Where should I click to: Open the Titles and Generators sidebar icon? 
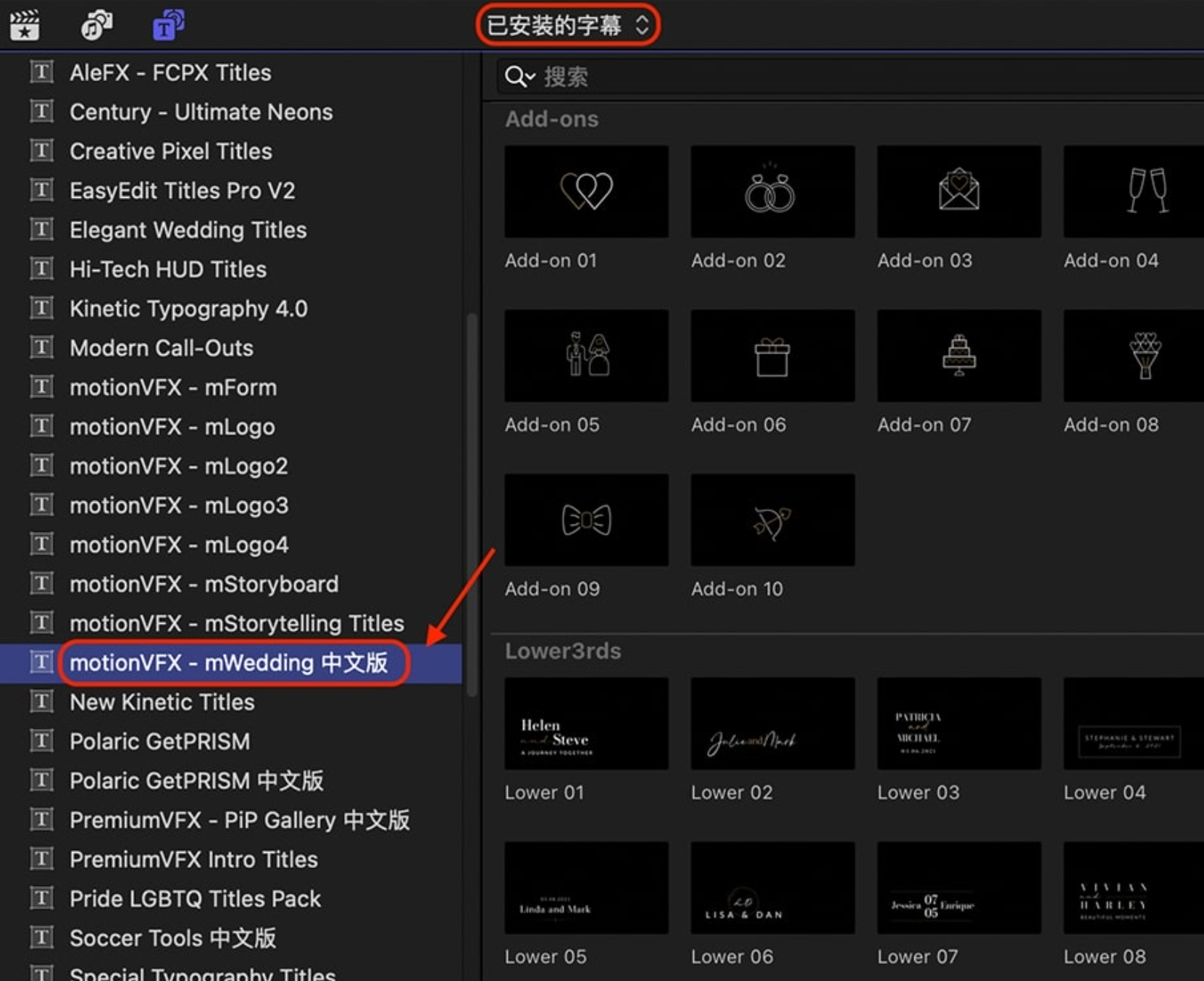pyautogui.click(x=168, y=25)
